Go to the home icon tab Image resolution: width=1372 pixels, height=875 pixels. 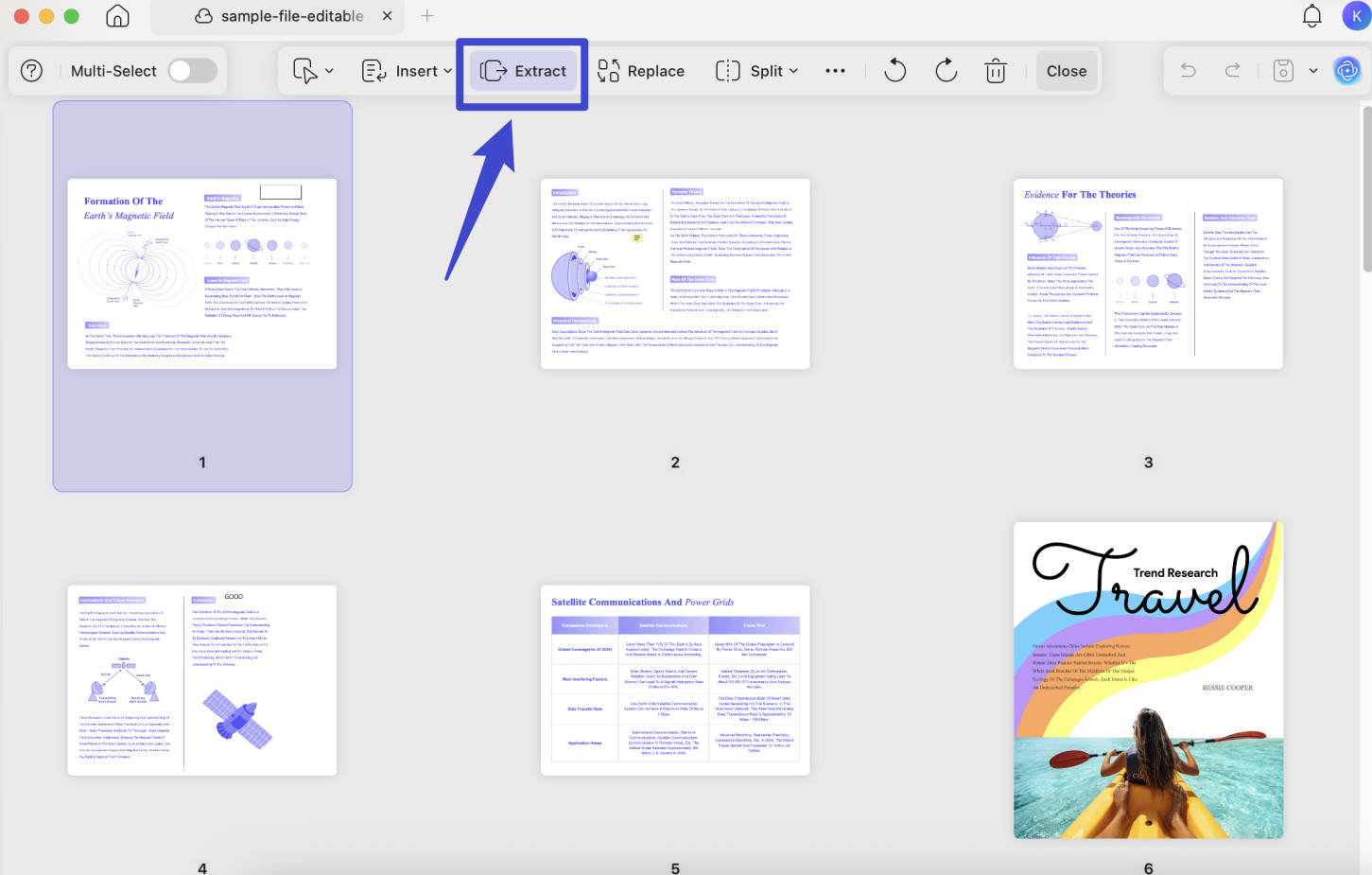pos(117,16)
